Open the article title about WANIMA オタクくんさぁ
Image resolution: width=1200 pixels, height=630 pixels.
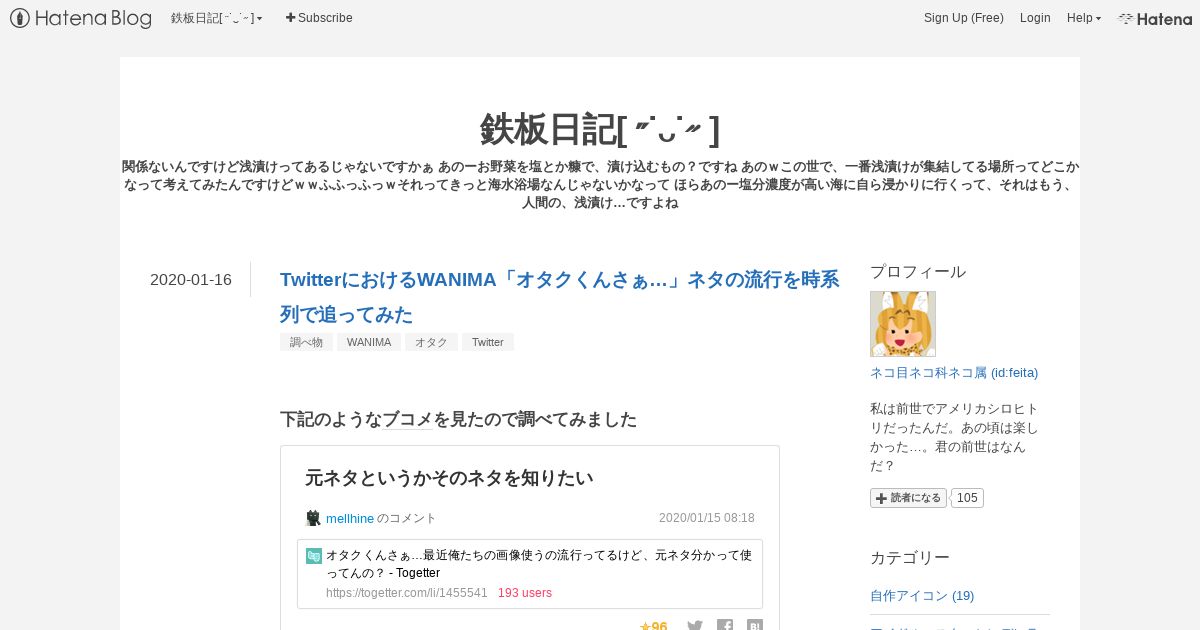[559, 297]
